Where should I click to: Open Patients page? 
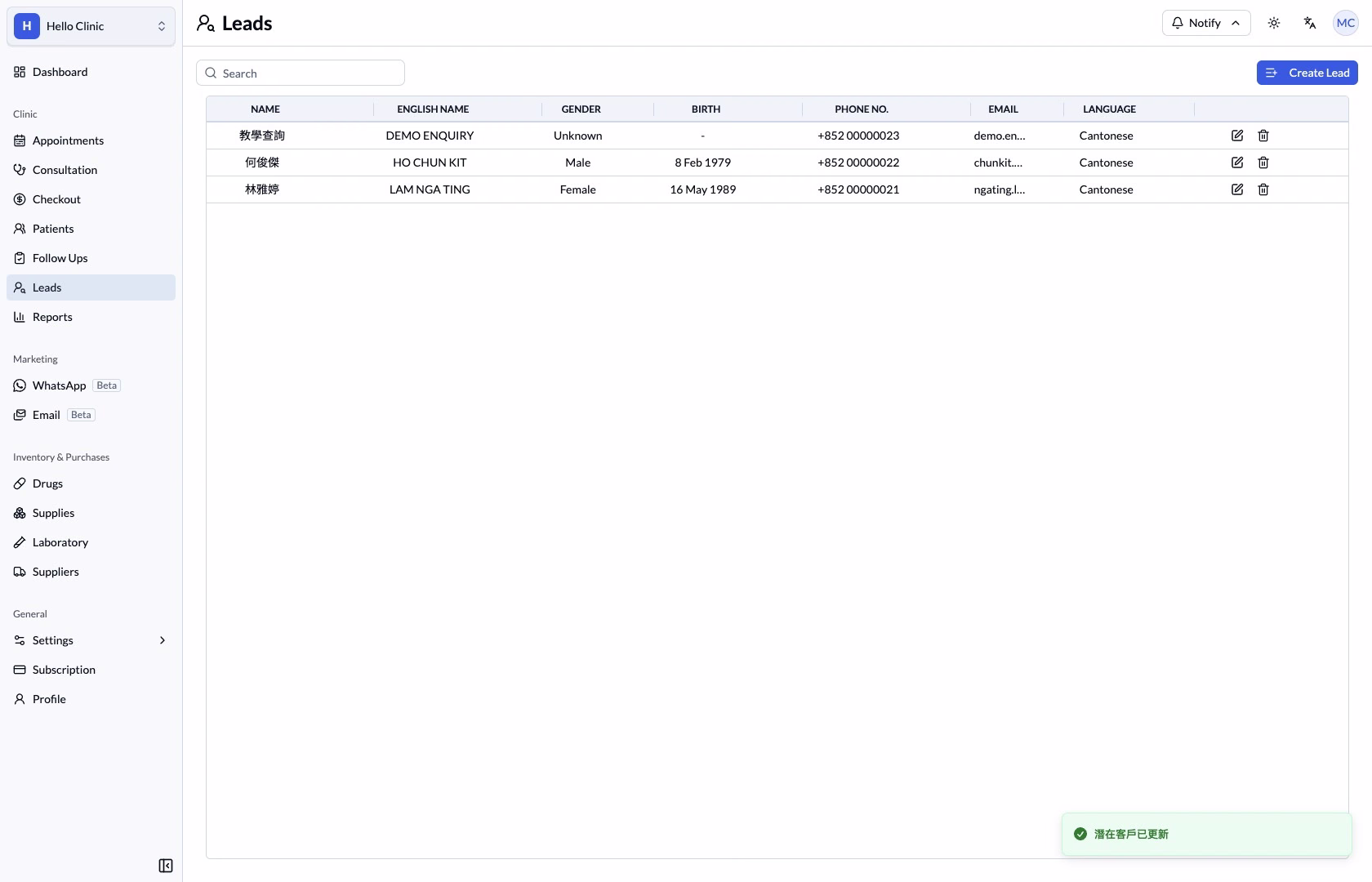pos(91,229)
